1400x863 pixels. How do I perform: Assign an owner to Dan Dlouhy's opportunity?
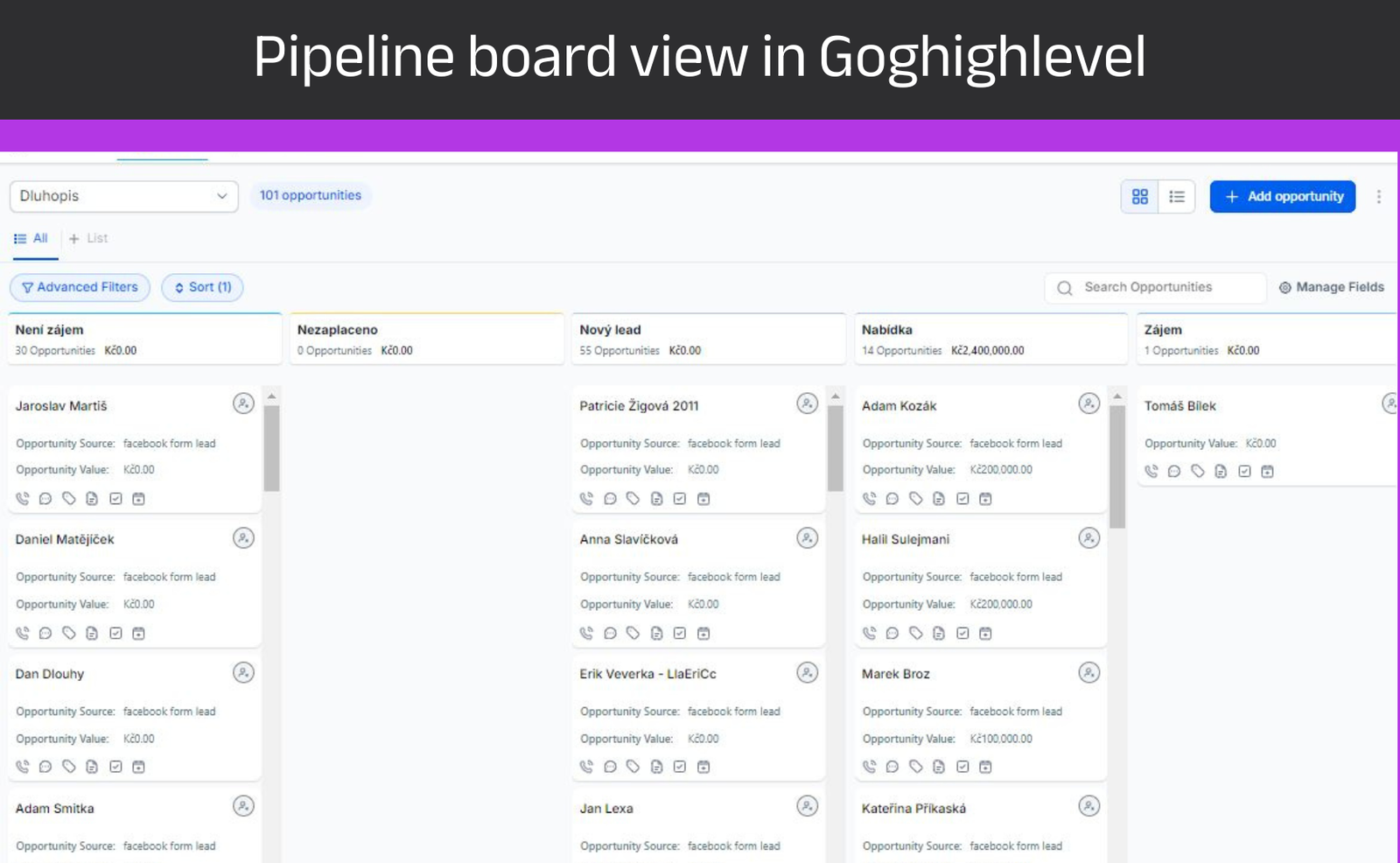[x=243, y=673]
